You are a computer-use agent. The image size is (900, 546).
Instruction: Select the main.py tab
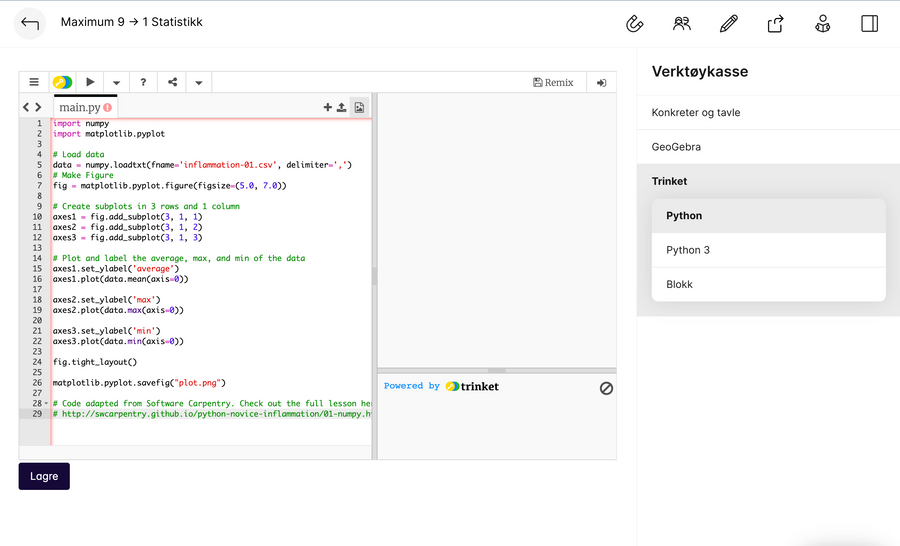(85, 107)
